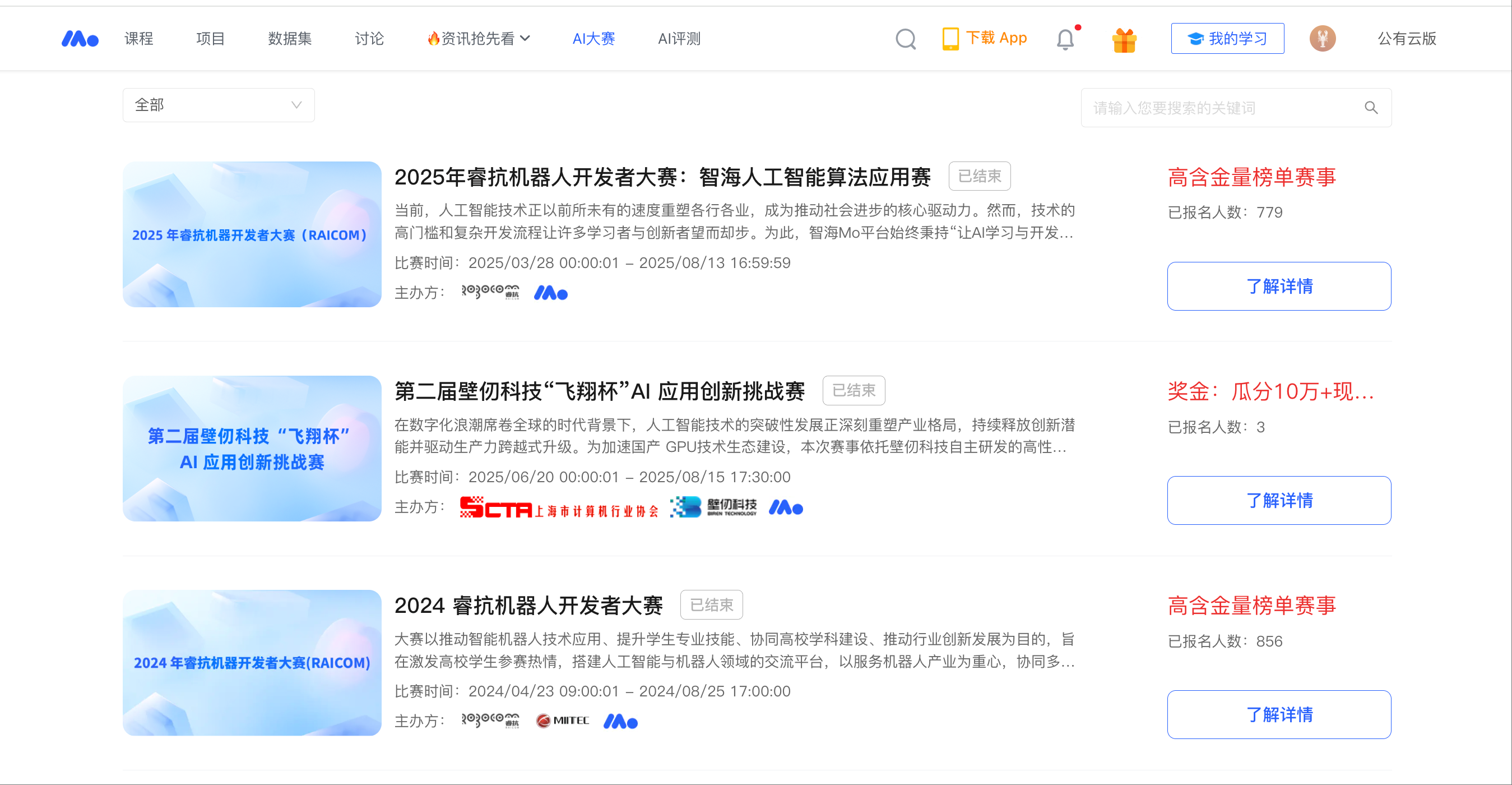Switch to the AI大赛 tab
Viewport: 1512px width, 785px height.
click(593, 39)
